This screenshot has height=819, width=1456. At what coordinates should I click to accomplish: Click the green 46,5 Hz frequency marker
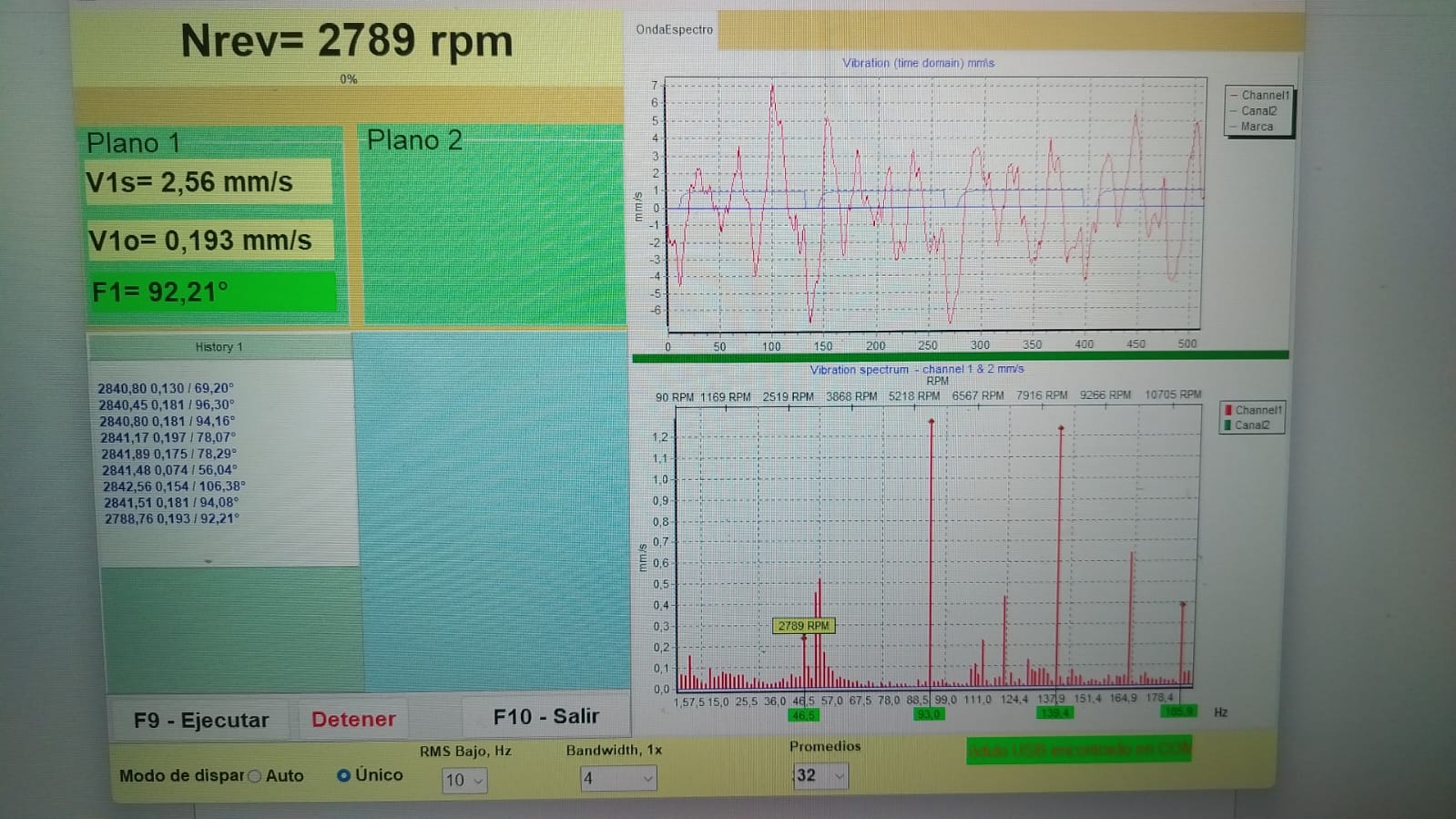pos(803,715)
